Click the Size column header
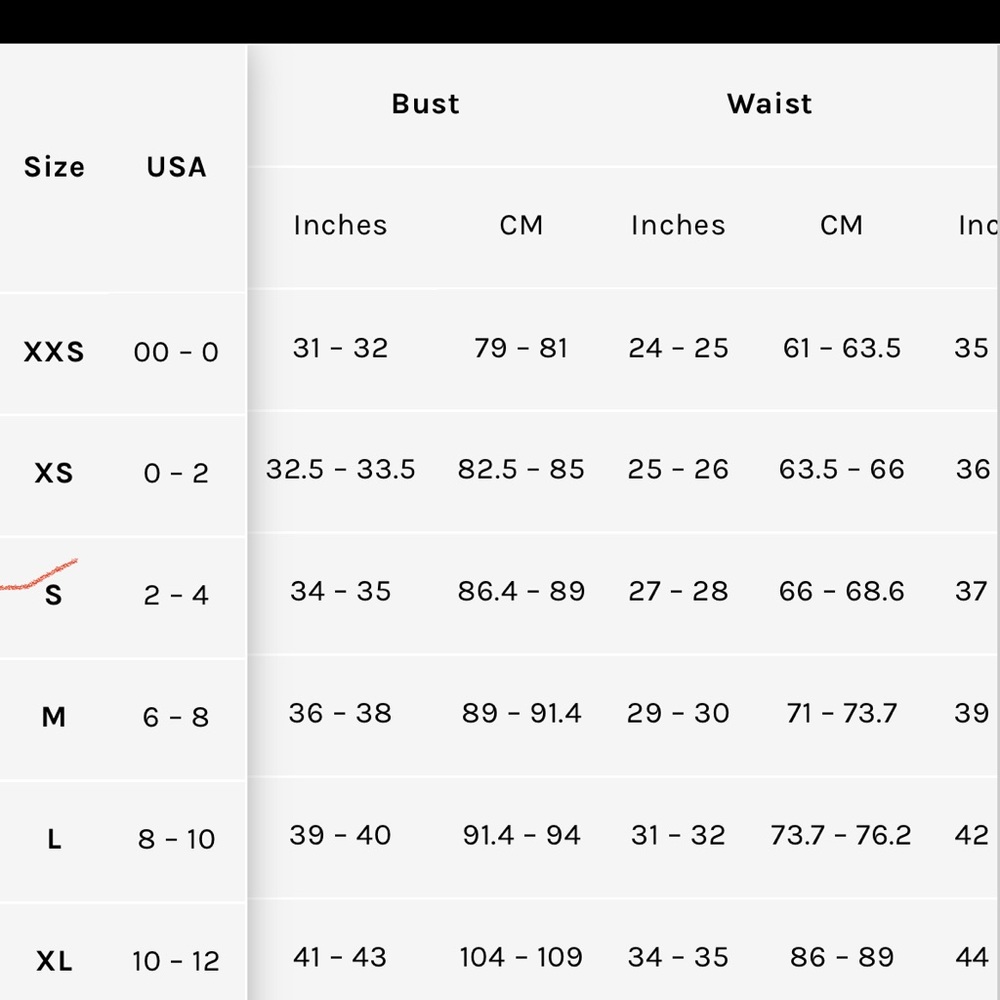The height and width of the screenshot is (1000, 1000). (54, 167)
